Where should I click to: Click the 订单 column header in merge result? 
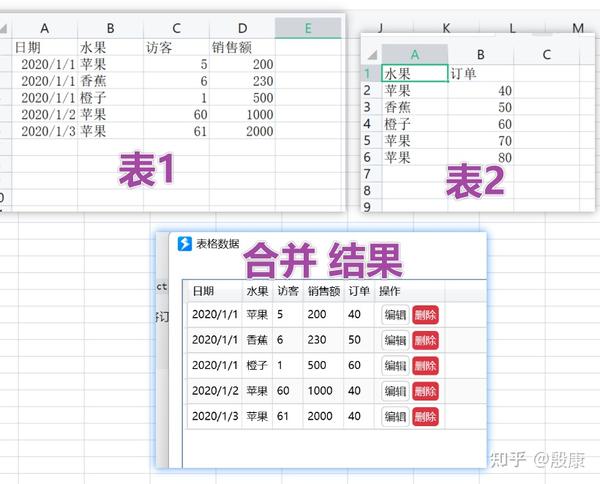[x=359, y=291]
